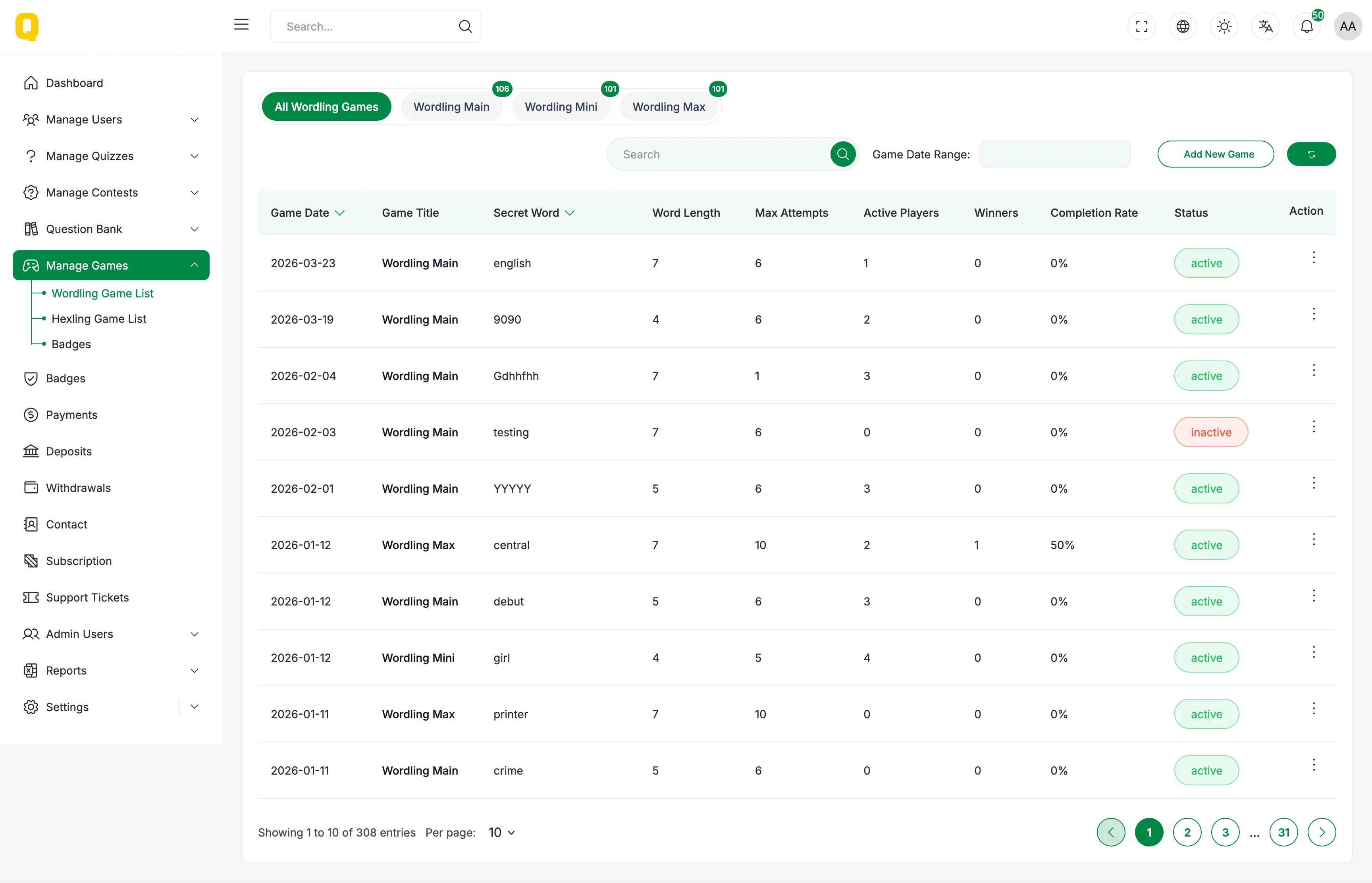
Task: Open notifications bell icon
Action: (x=1306, y=26)
